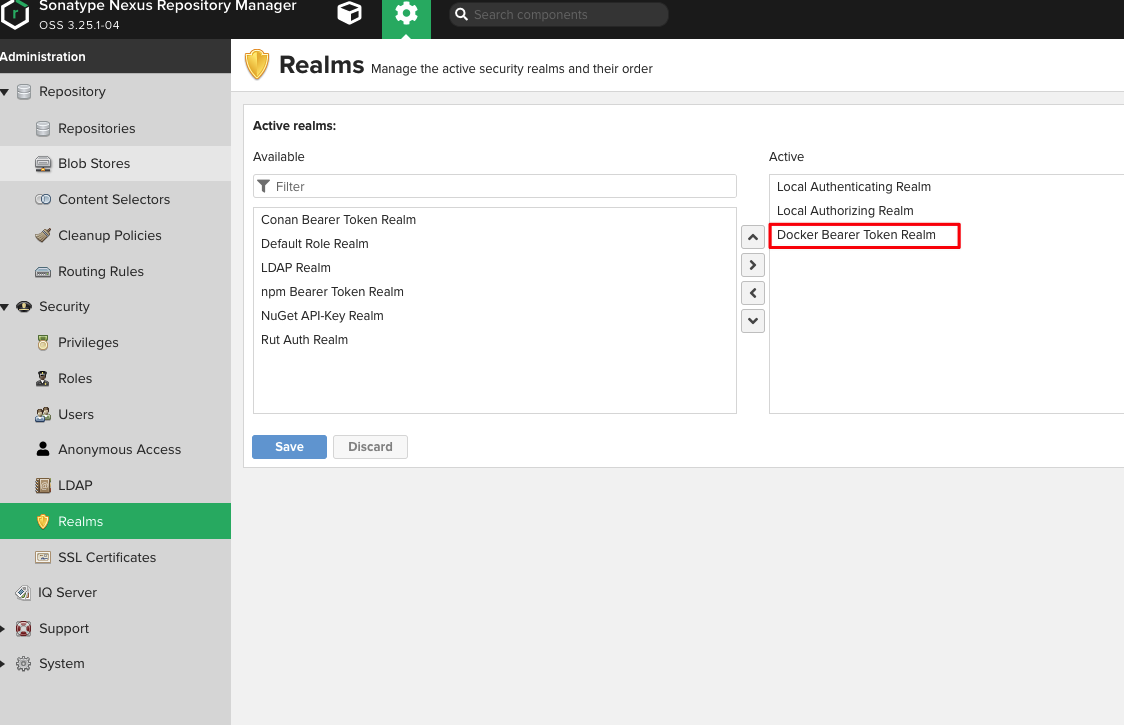Collapse the Security tree section
Screen dimensions: 1124x725
[4, 308]
